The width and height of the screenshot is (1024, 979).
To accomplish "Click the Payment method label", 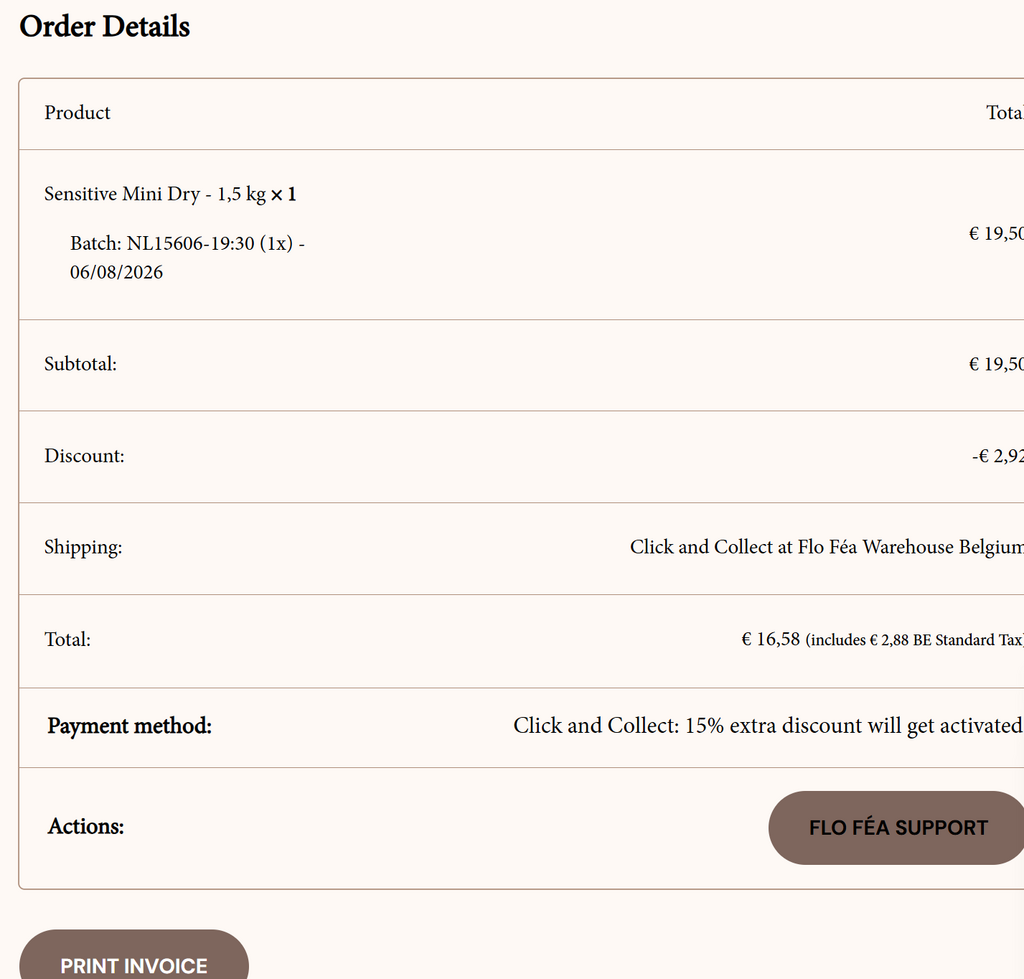I will [x=129, y=726].
